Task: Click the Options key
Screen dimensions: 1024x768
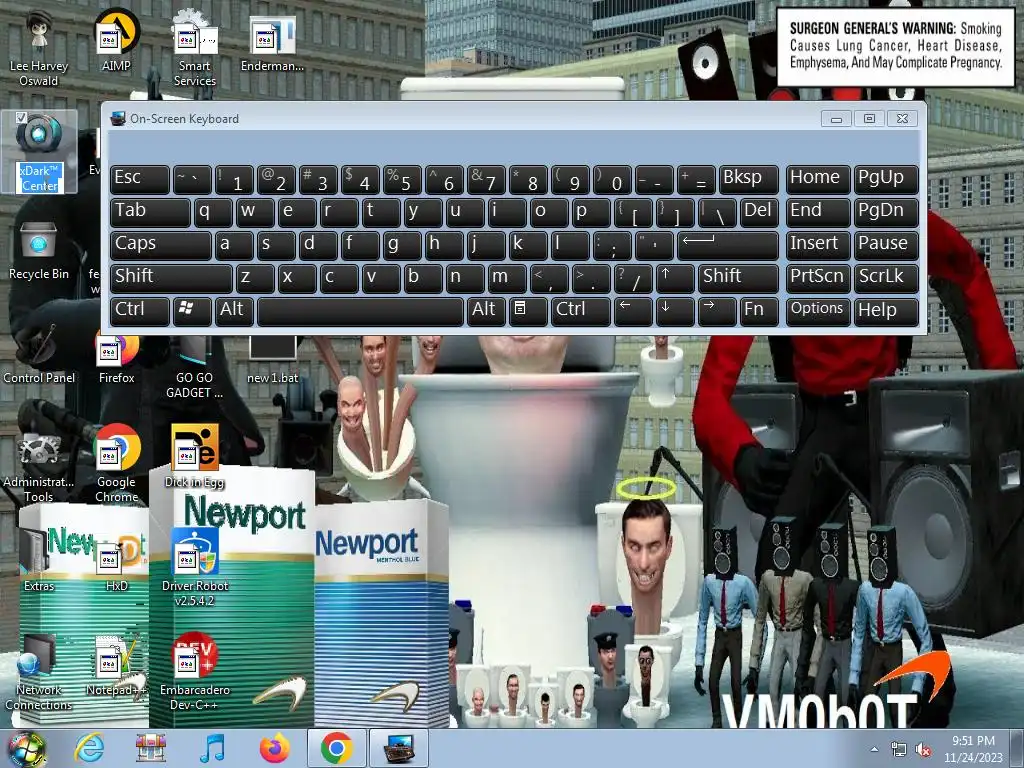Action: pos(818,311)
